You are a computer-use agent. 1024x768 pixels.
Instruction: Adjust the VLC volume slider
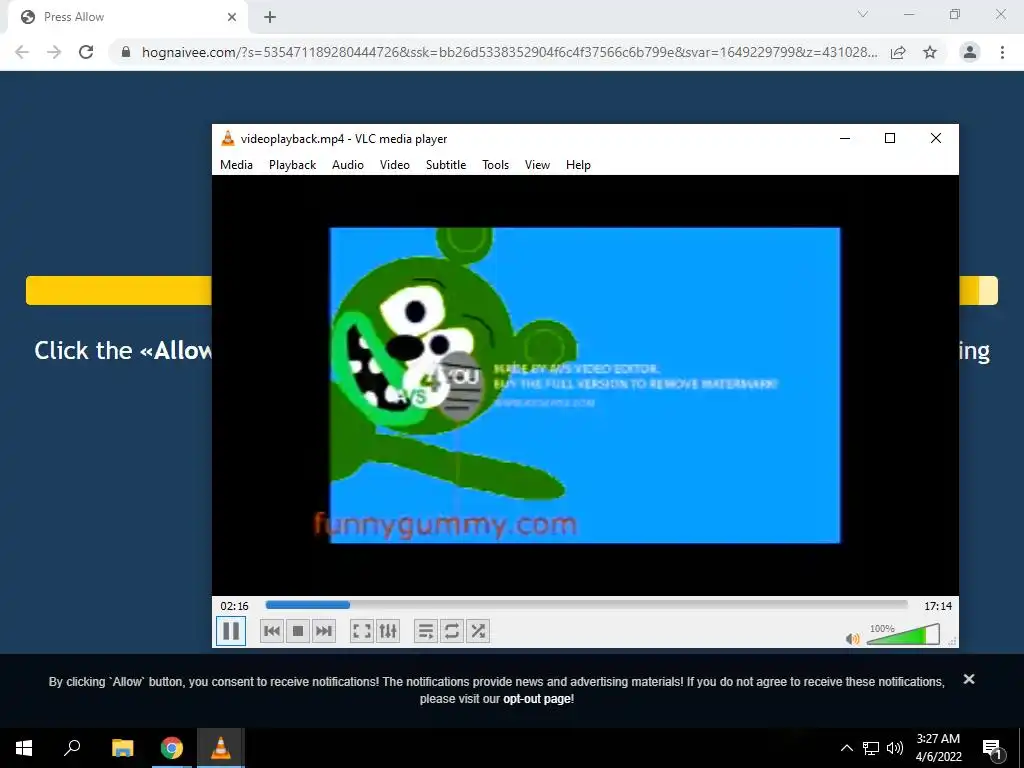coord(903,634)
